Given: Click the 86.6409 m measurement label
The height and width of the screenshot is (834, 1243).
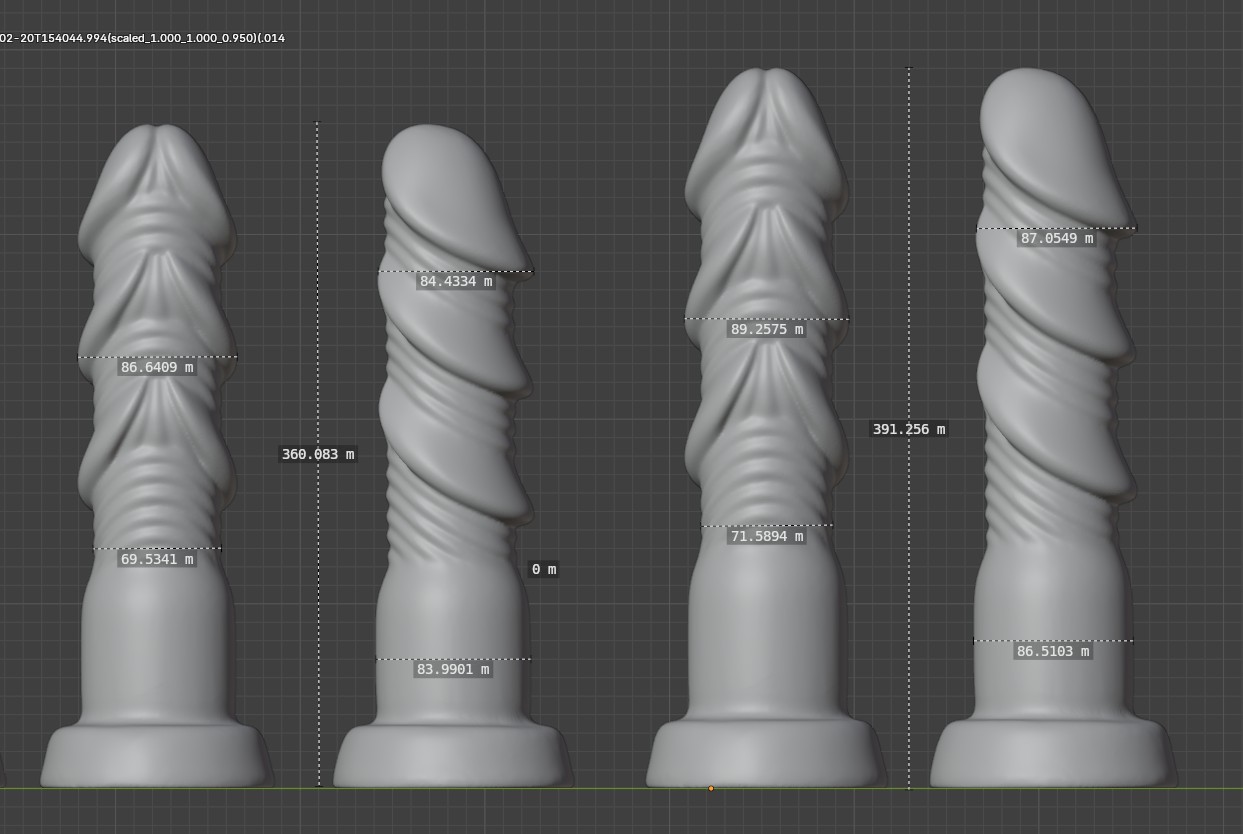Looking at the screenshot, I should coord(157,368).
